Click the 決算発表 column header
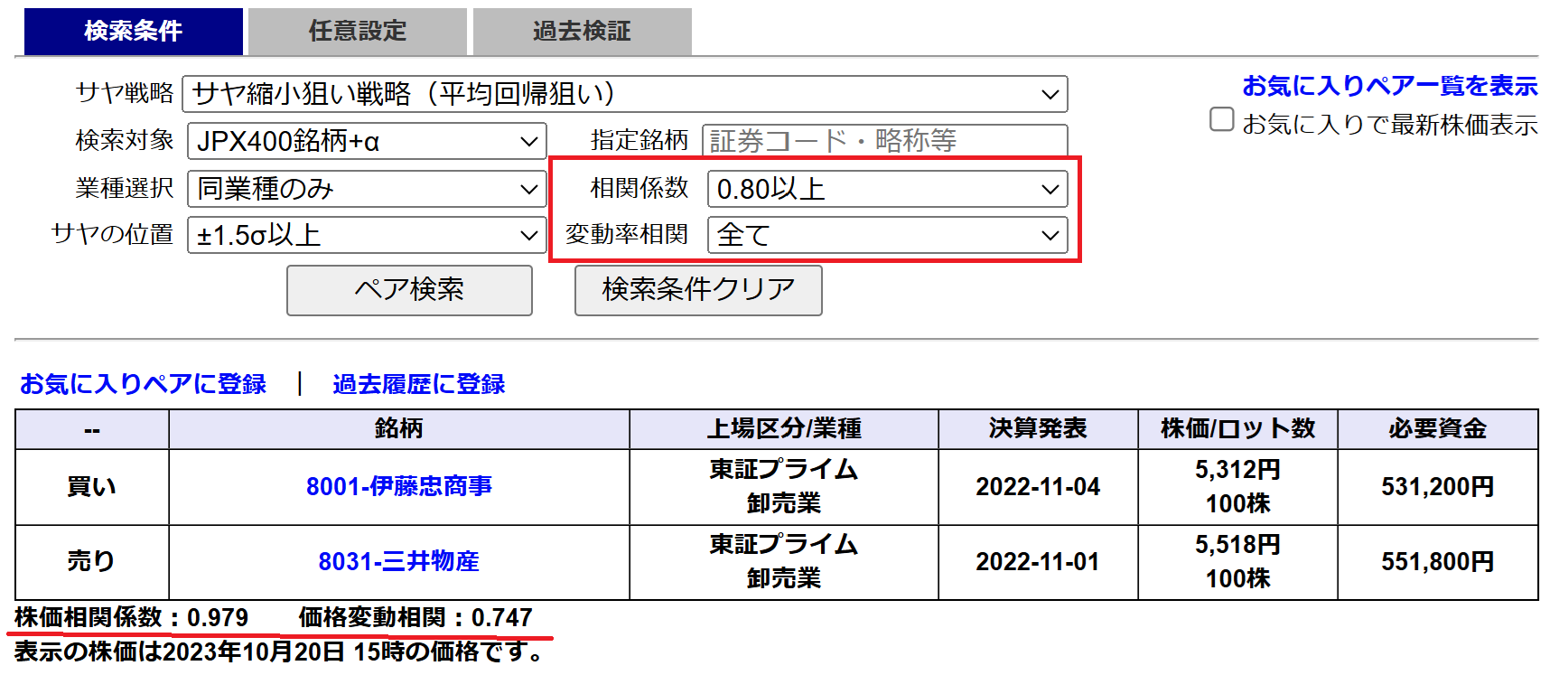 pyautogui.click(x=1038, y=429)
